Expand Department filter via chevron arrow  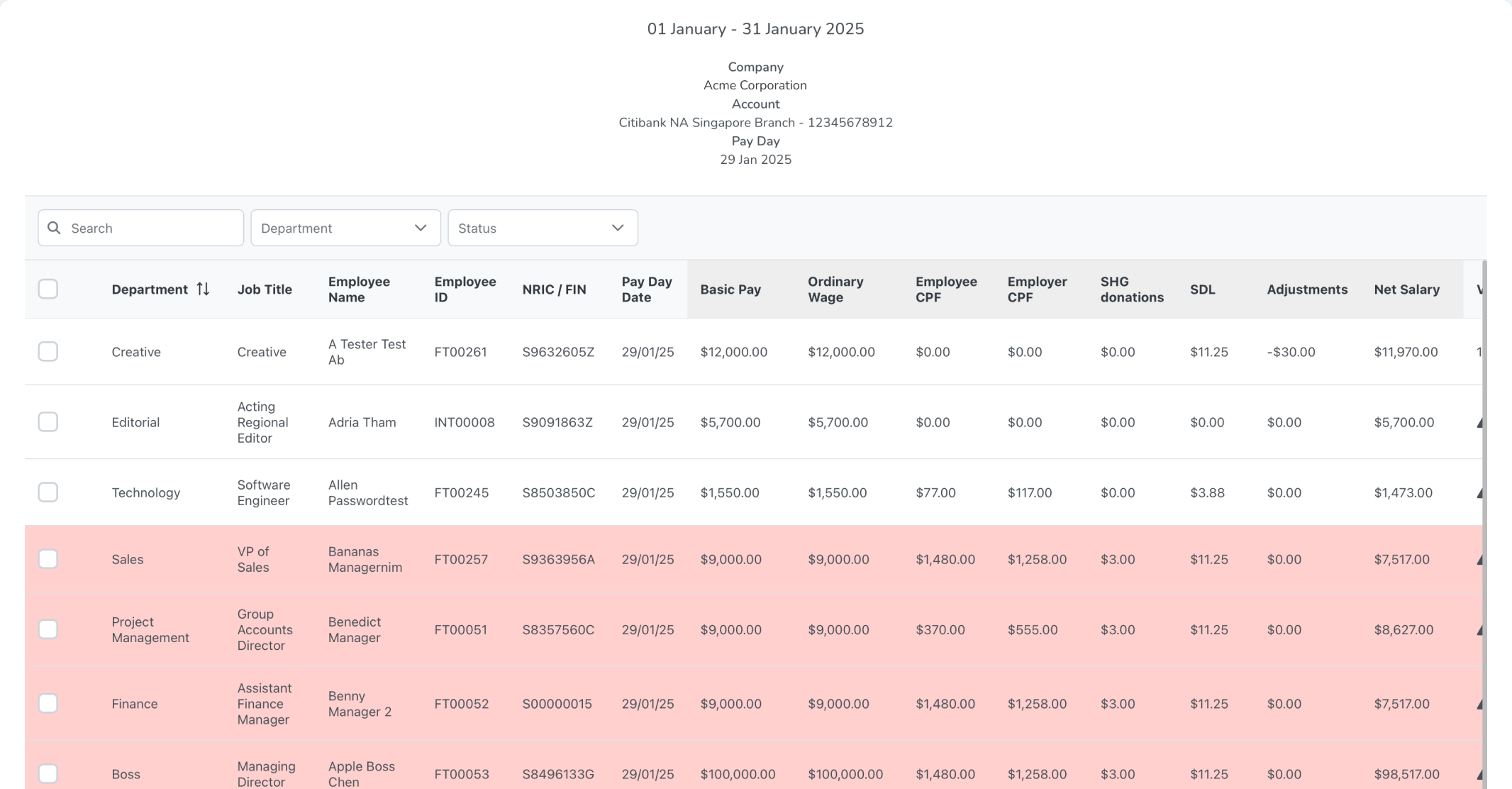pos(421,228)
